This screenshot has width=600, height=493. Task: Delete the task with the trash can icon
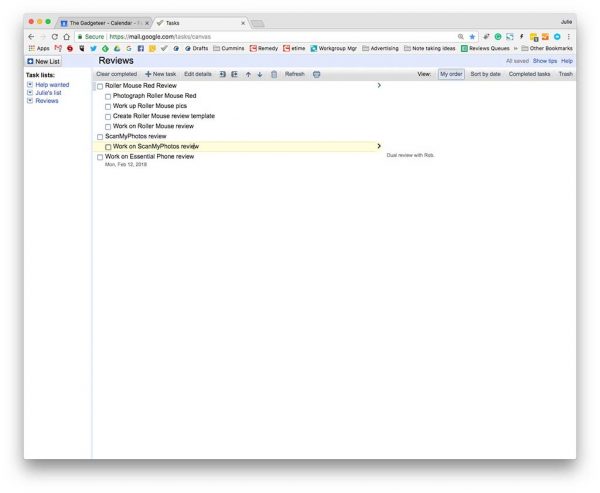tap(274, 74)
